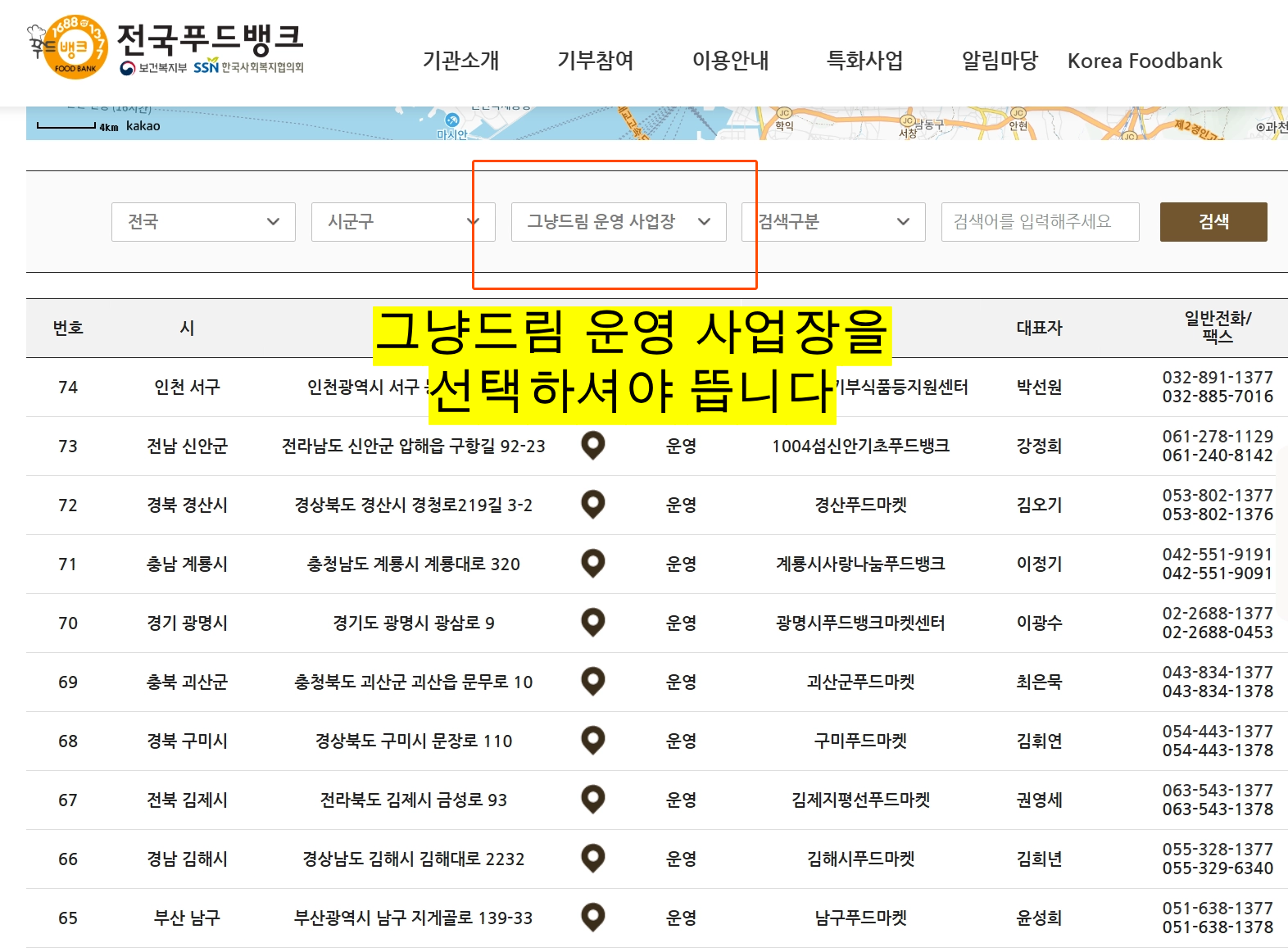Screen dimensions: 1288x952
Task: Open map pin for 1004섬신안기초푸드뱅크
Action: [592, 446]
